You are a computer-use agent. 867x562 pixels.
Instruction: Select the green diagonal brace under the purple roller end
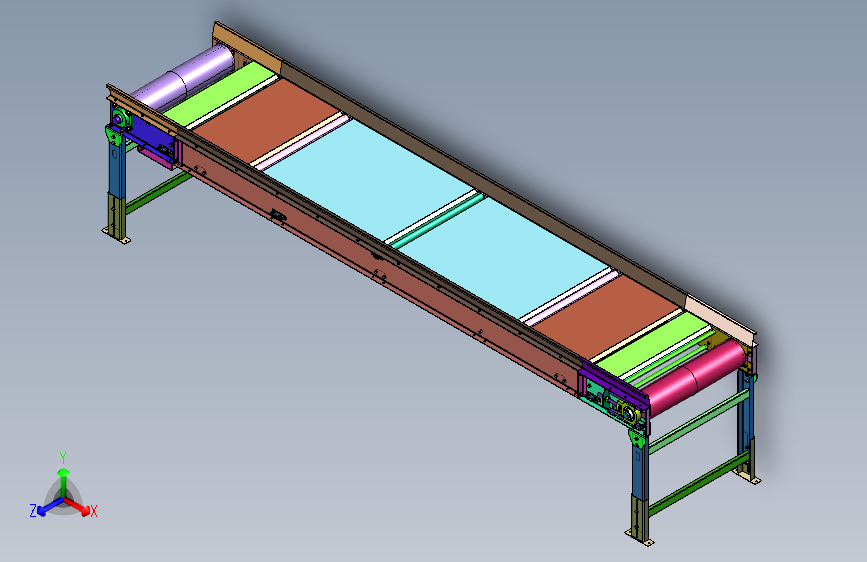pyautogui.click(x=158, y=192)
